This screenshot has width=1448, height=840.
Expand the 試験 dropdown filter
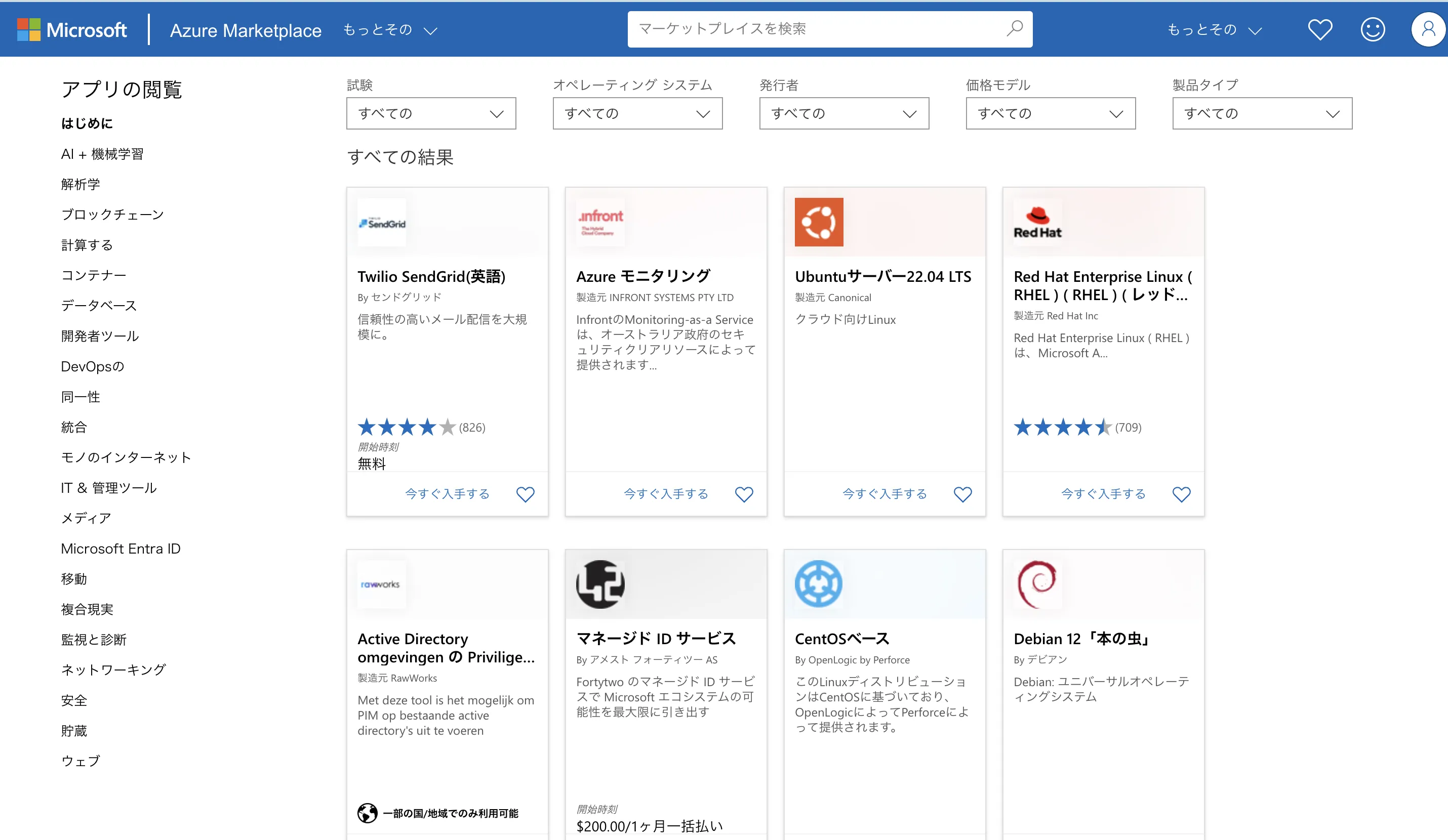coord(429,113)
